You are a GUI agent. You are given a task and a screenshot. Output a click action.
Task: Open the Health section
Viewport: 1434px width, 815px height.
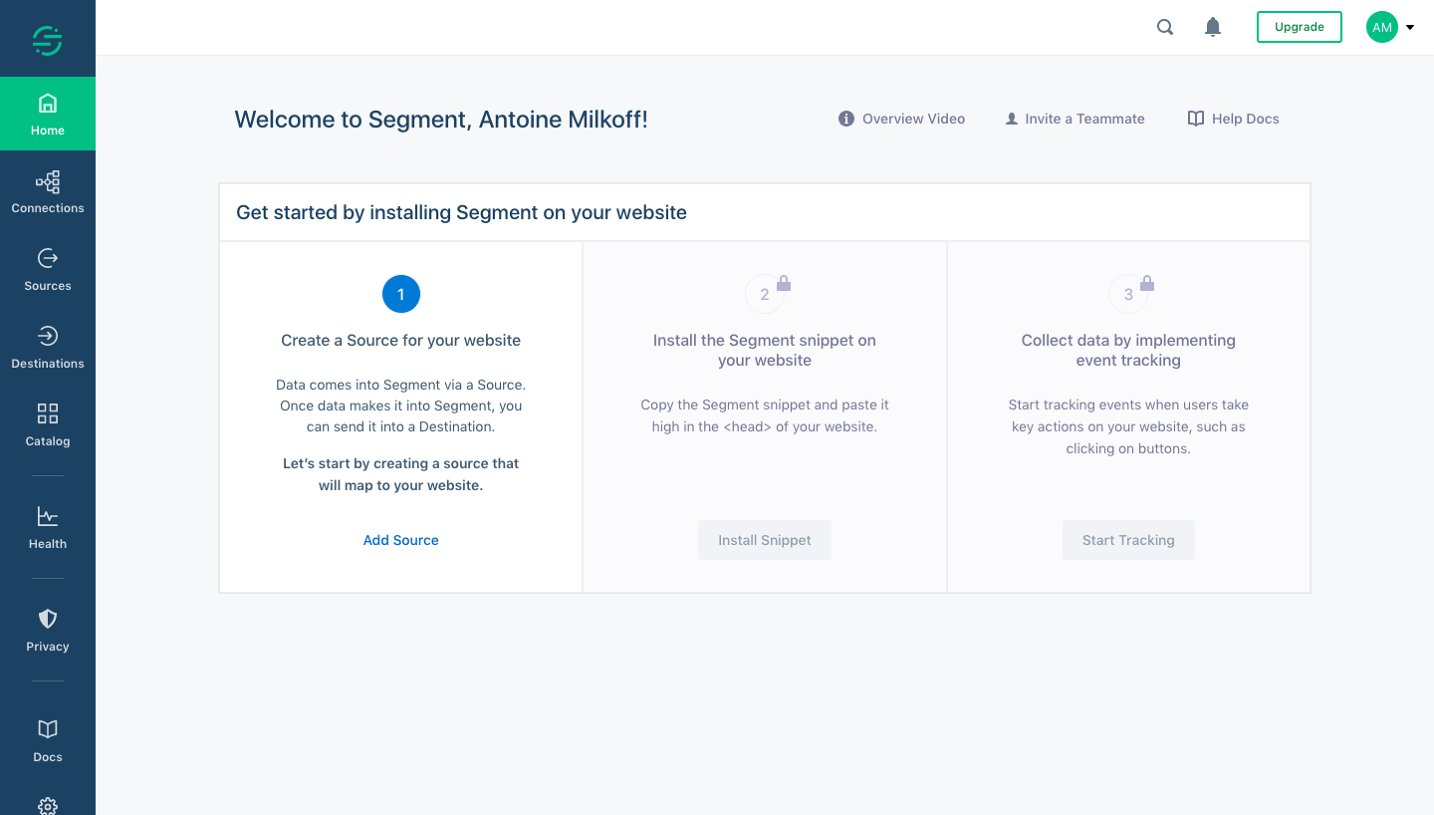pyautogui.click(x=47, y=528)
